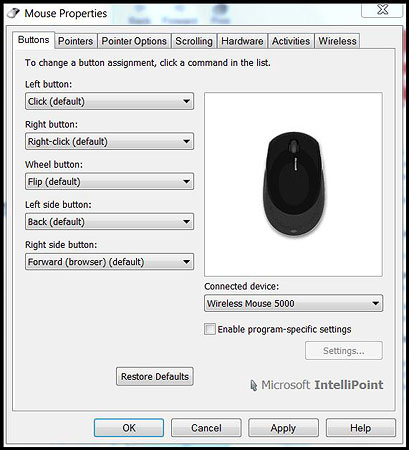Select the Wireless tab
Screen dimensions: 409x450
[337, 41]
